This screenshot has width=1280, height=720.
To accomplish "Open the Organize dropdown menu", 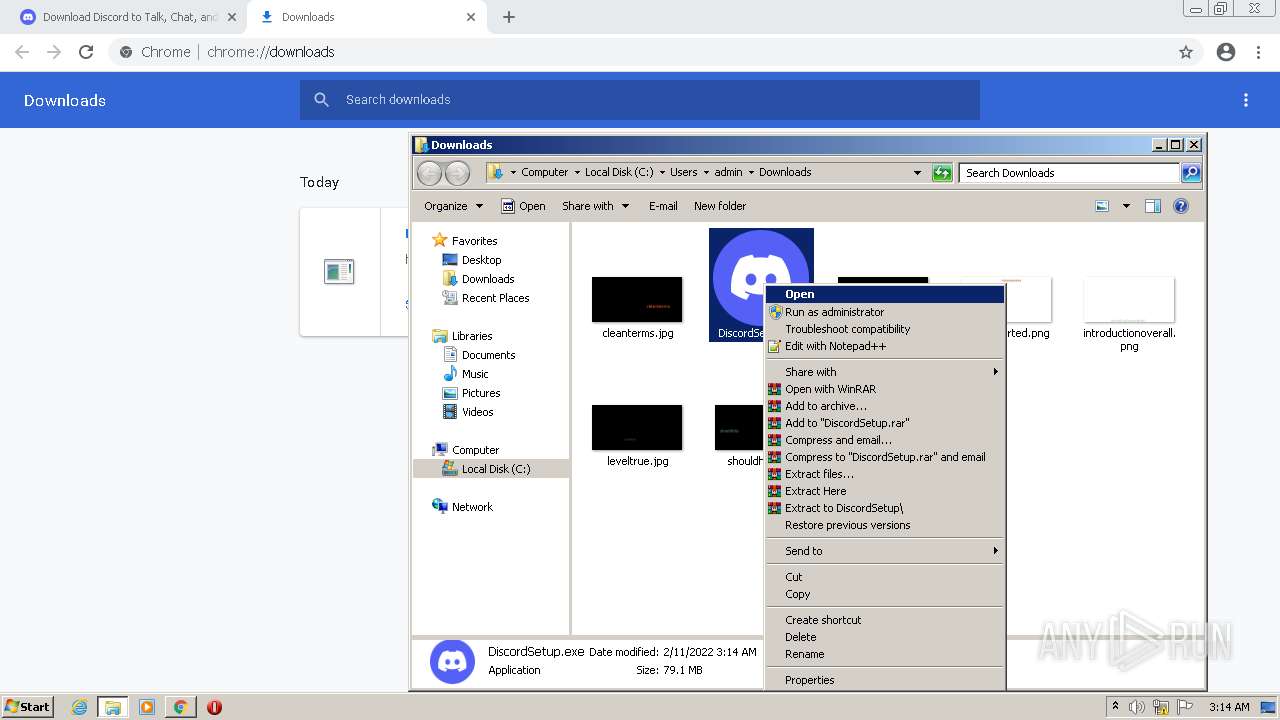I will 454,206.
